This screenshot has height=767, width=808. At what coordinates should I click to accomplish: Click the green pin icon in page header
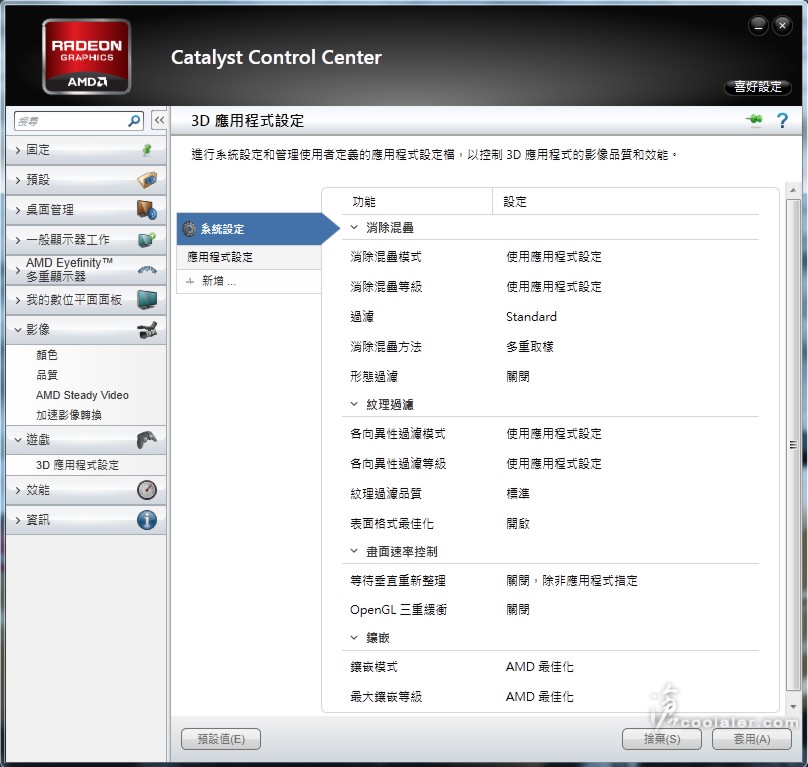coord(754,120)
